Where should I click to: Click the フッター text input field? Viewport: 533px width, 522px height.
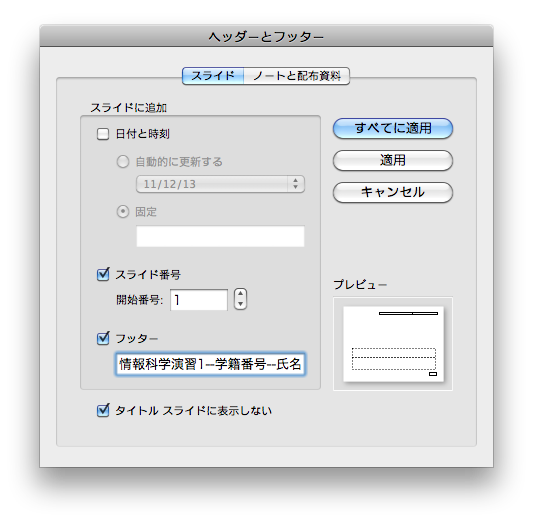point(210,364)
